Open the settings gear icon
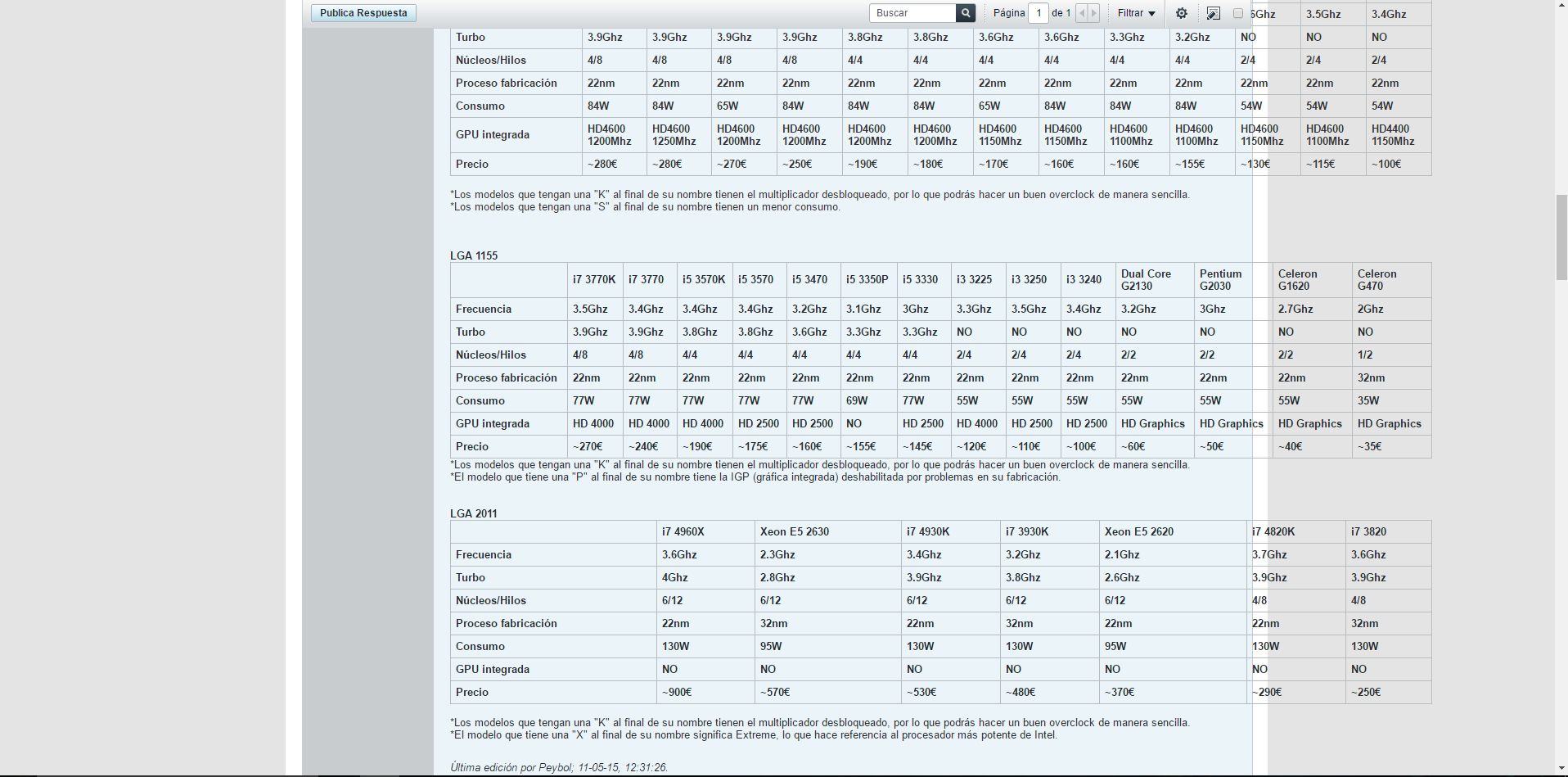The image size is (1568, 777). point(1182,13)
